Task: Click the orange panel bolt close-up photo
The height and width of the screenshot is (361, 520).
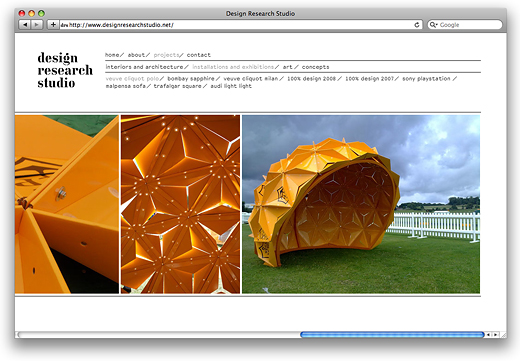Action: pyautogui.click(x=67, y=204)
